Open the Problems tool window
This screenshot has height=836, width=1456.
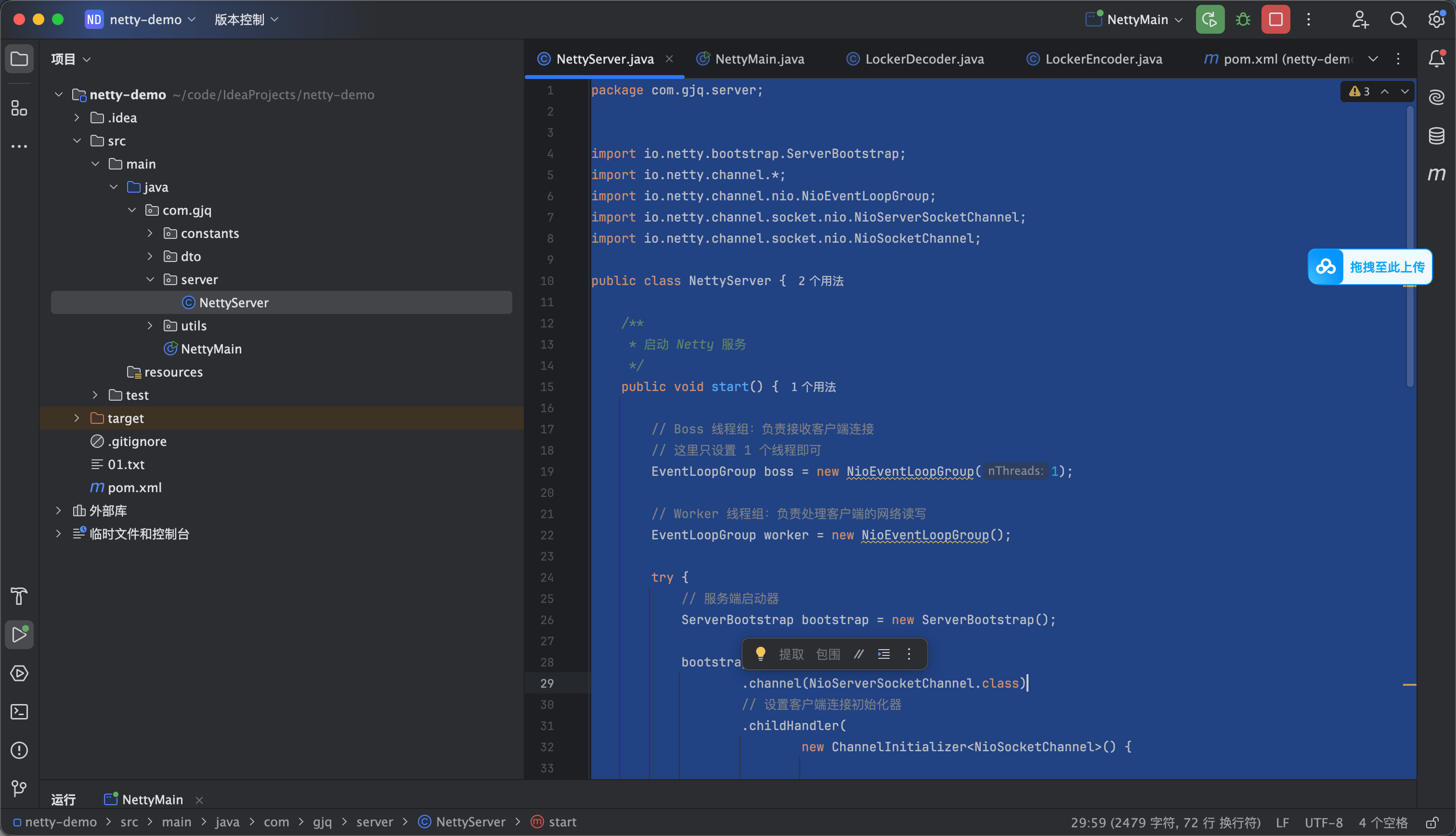(19, 750)
